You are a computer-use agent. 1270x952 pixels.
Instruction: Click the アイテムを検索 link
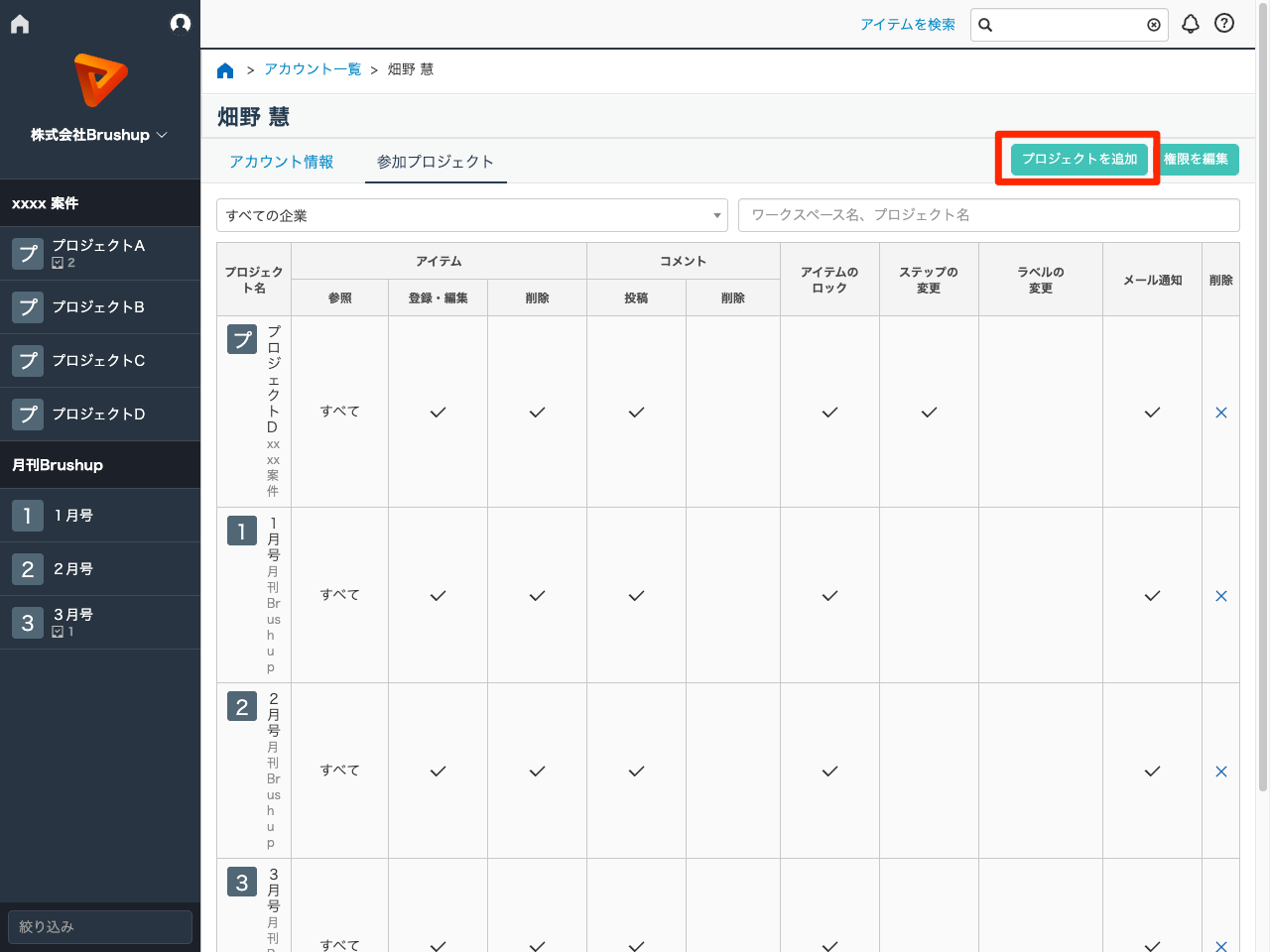[907, 25]
